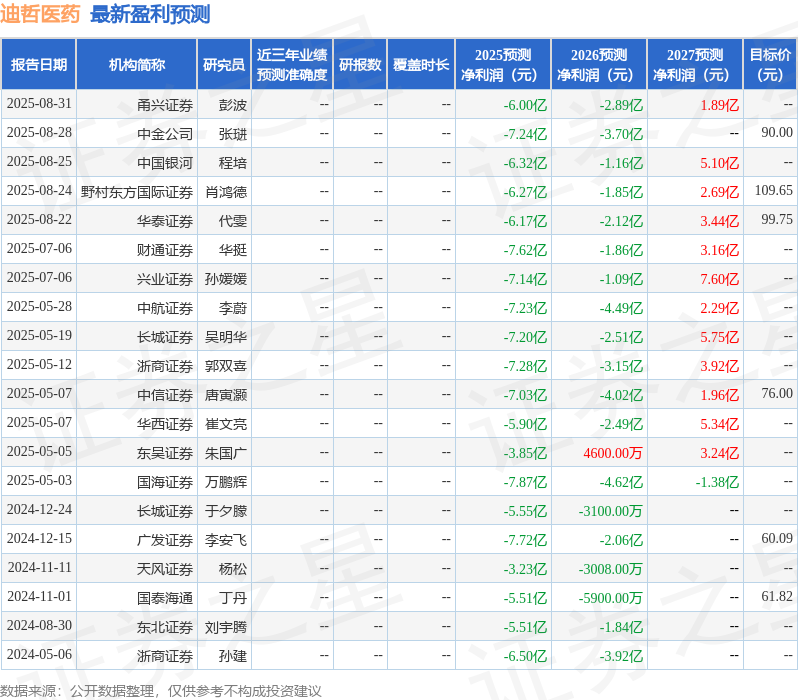
Task: Open the 国泰海通 institution entry
Action: tap(165, 598)
